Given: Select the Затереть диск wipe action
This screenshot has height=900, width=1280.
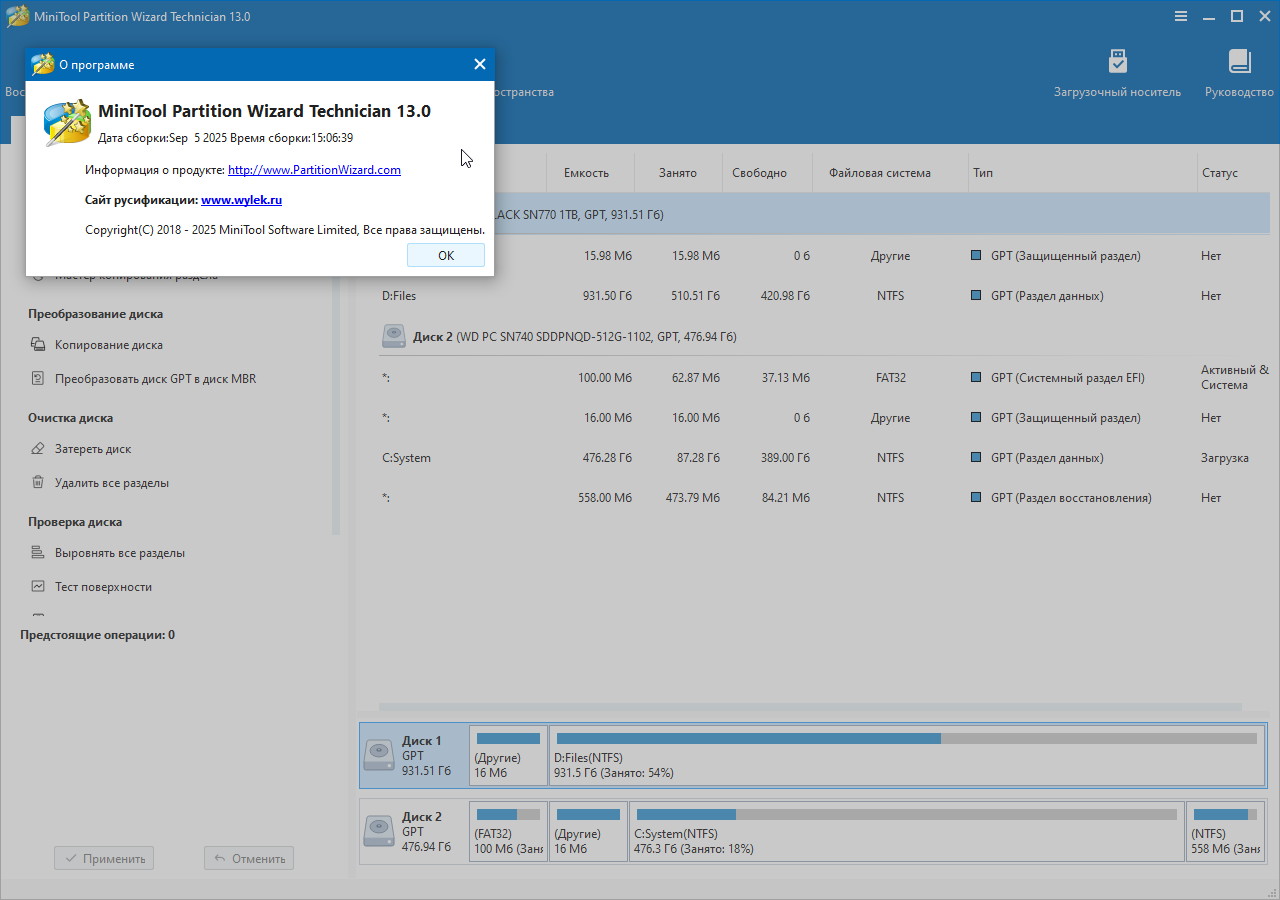Looking at the screenshot, I should tap(93, 449).
